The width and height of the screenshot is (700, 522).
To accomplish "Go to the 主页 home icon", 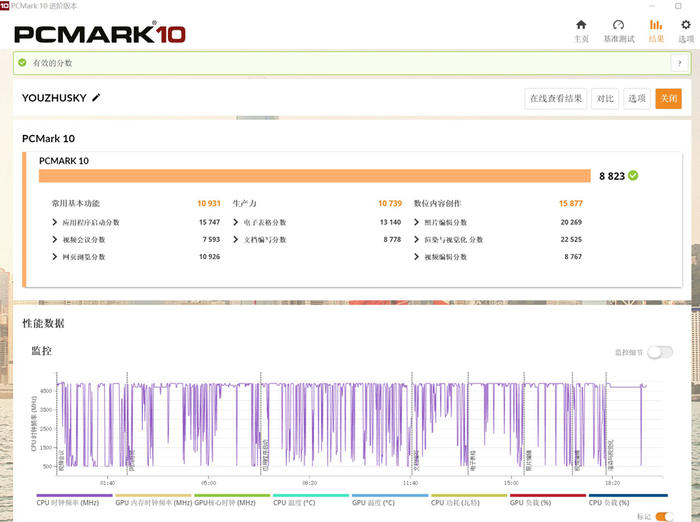I will click(581, 25).
